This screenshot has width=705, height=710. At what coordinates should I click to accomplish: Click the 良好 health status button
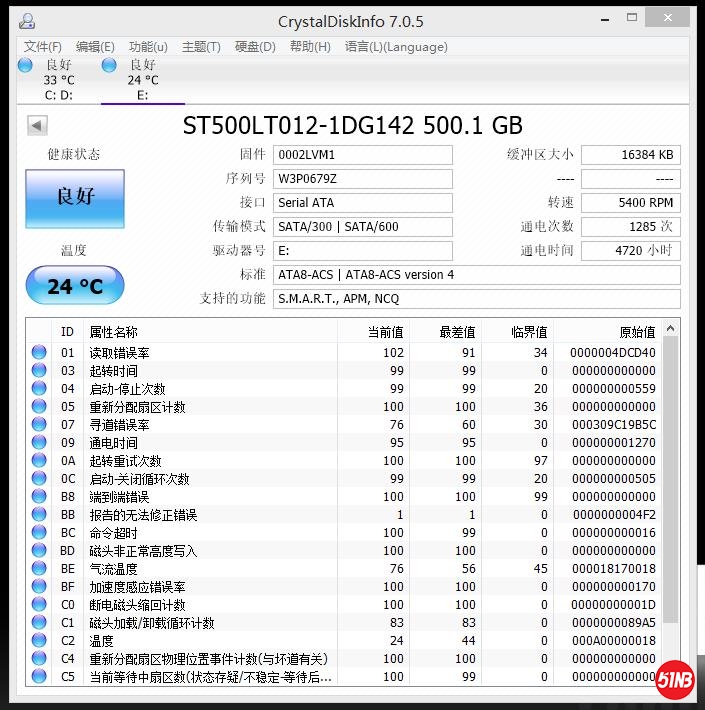pyautogui.click(x=75, y=197)
